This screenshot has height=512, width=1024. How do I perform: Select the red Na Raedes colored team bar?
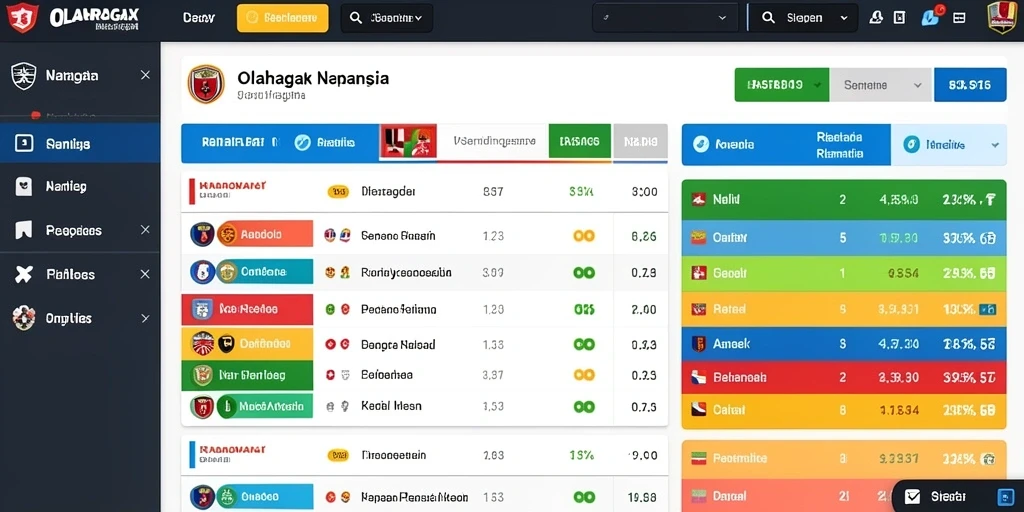pyautogui.click(x=248, y=309)
